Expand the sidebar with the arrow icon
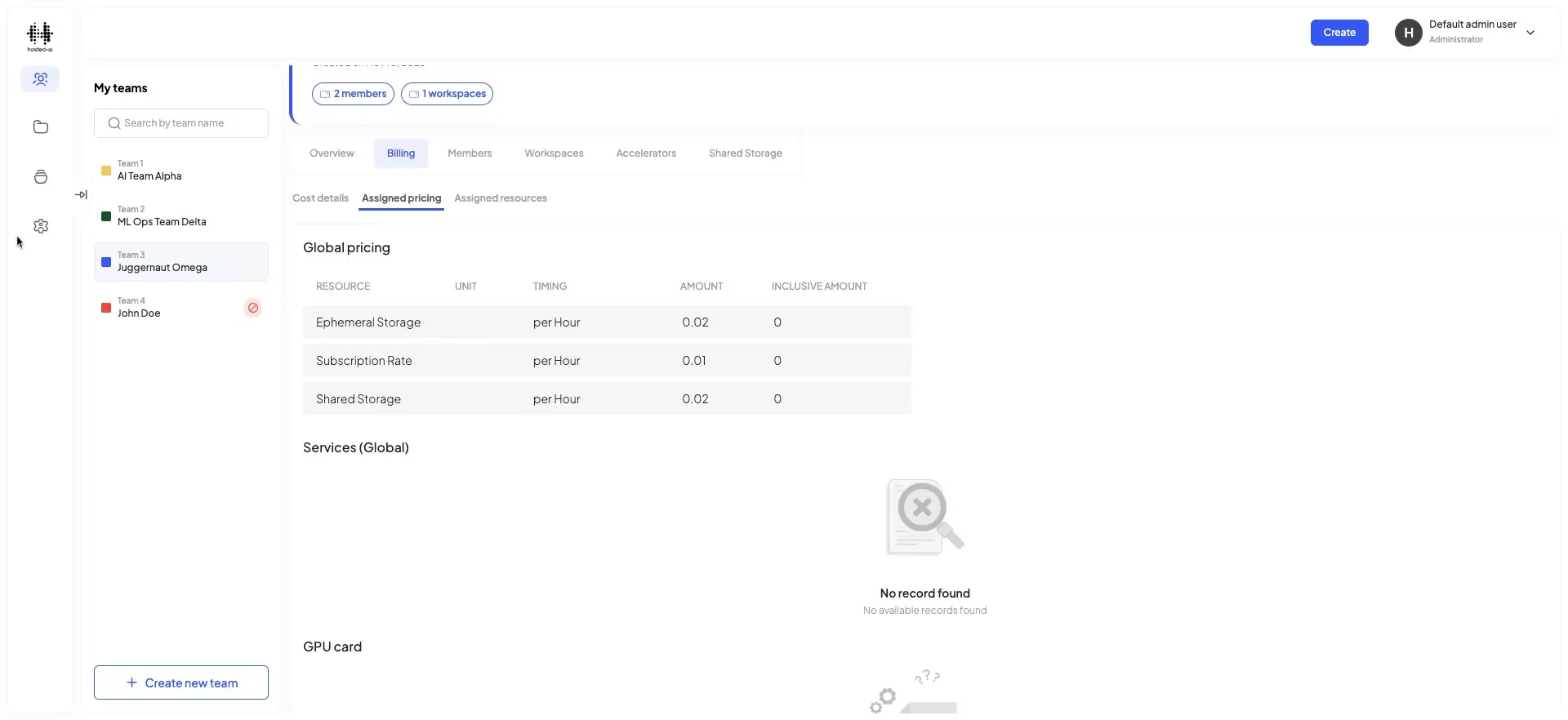This screenshot has height=720, width=1568. click(x=81, y=195)
